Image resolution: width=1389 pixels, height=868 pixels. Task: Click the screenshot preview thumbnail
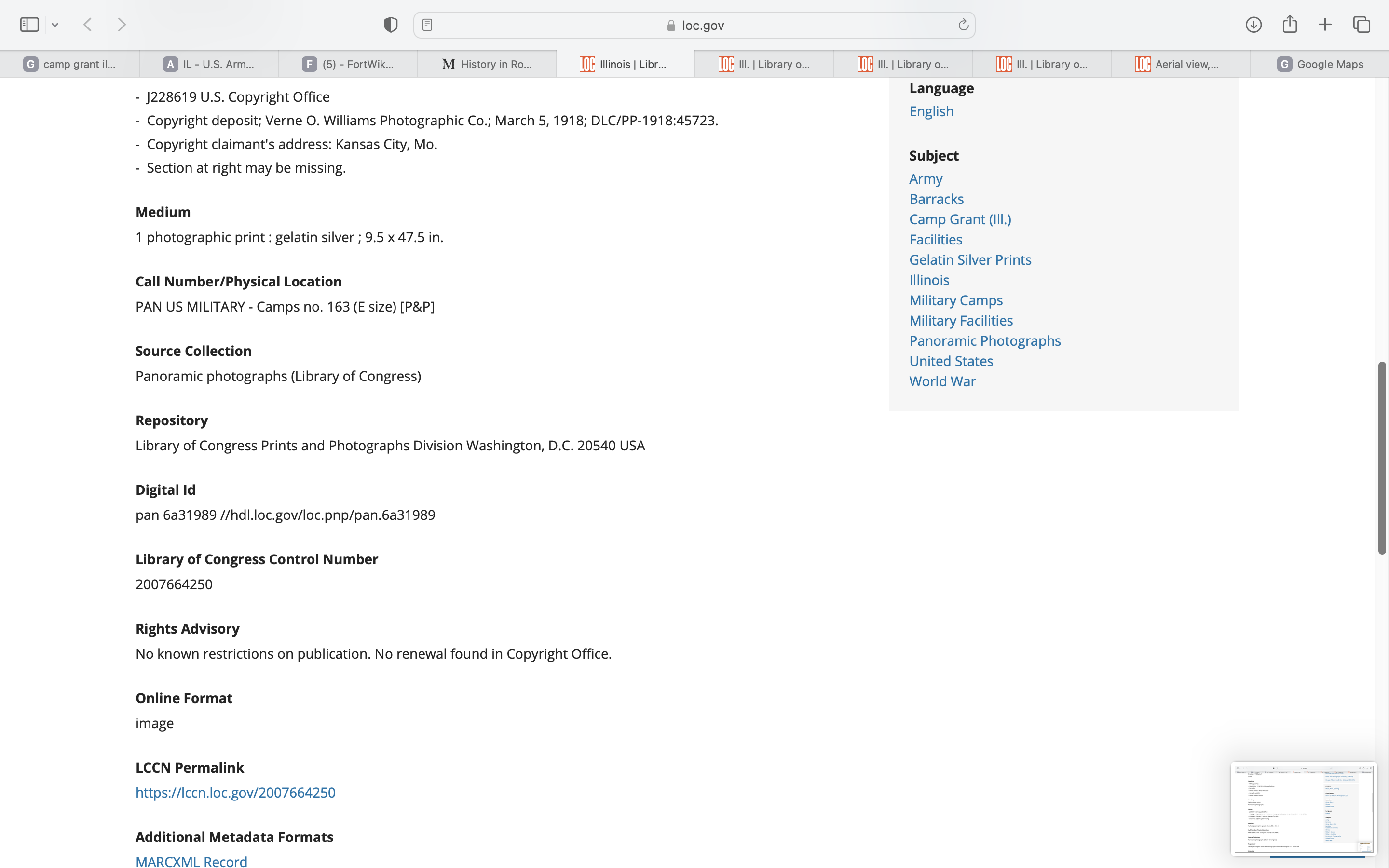pyautogui.click(x=1303, y=808)
